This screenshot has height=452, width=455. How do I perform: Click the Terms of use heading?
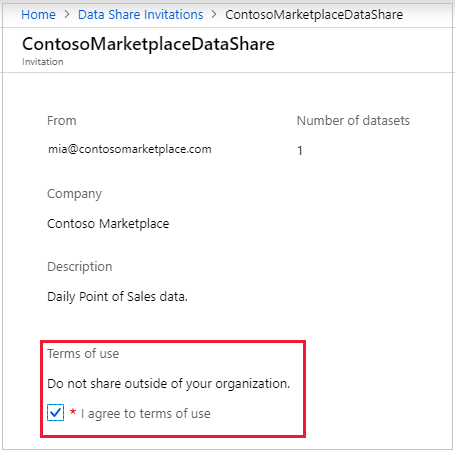83,354
